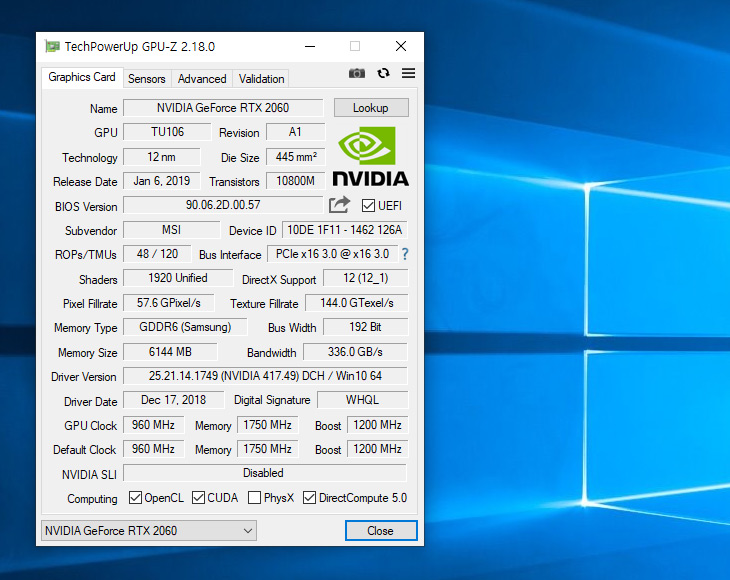Click the NVIDIA SLI field Disabled
730x580 pixels.
pos(265,473)
